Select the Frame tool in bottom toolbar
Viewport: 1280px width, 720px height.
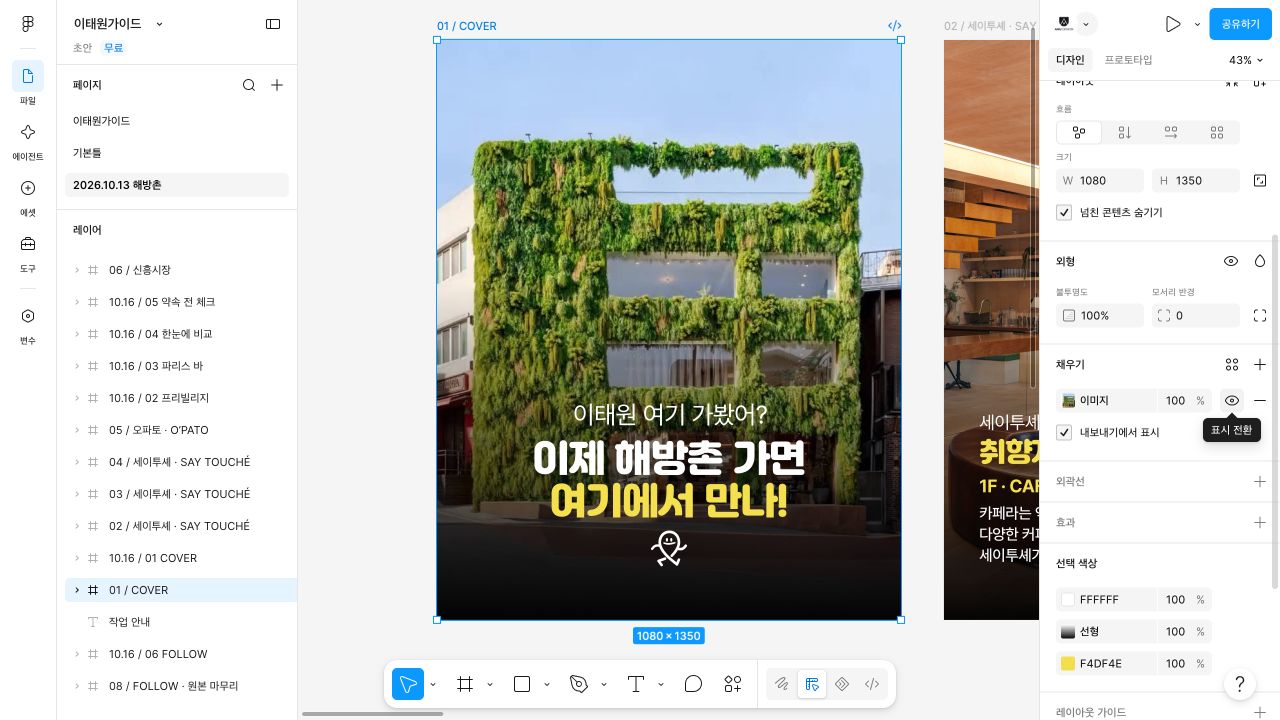(x=465, y=684)
